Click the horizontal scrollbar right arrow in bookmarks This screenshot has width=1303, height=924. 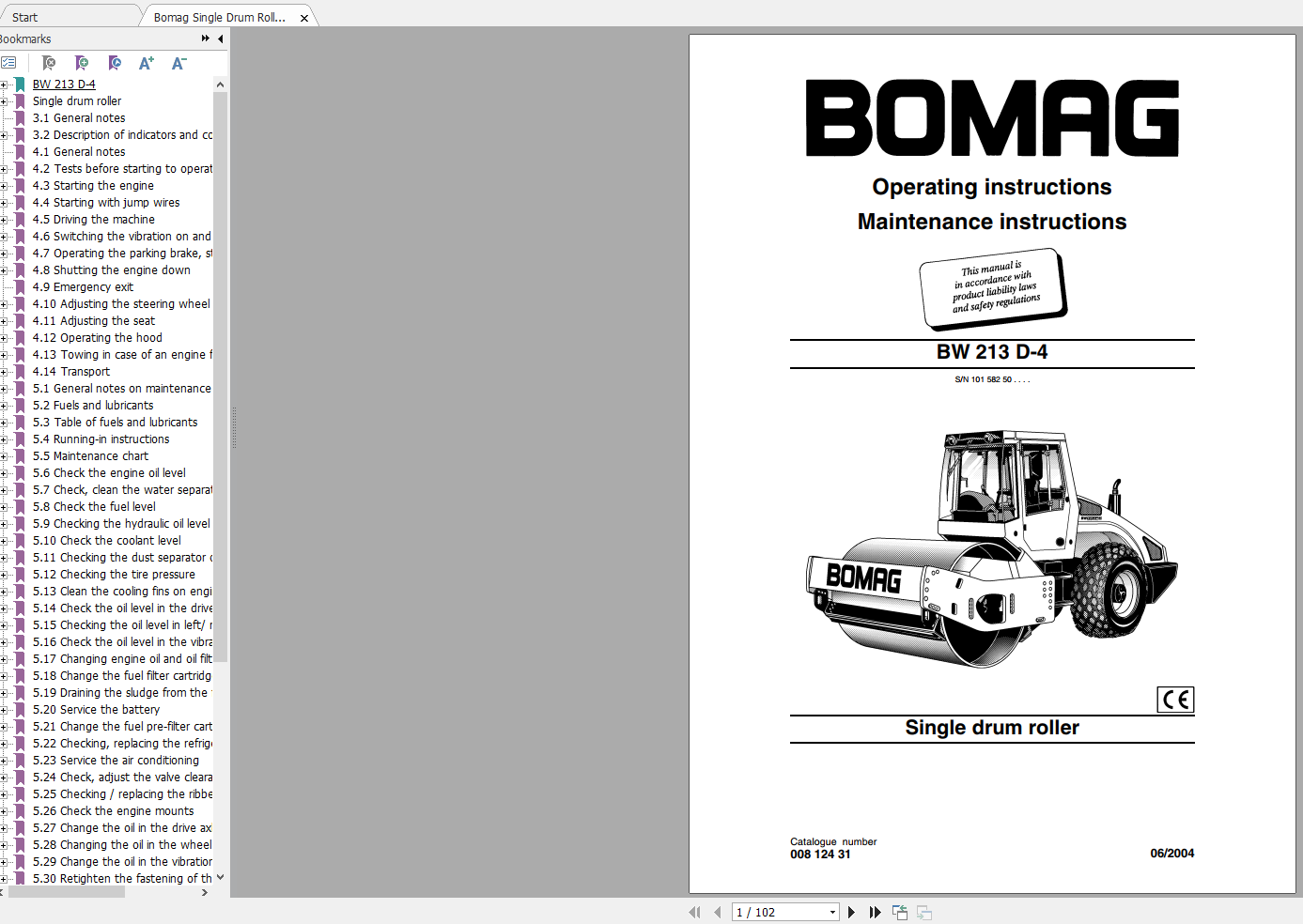pyautogui.click(x=205, y=892)
